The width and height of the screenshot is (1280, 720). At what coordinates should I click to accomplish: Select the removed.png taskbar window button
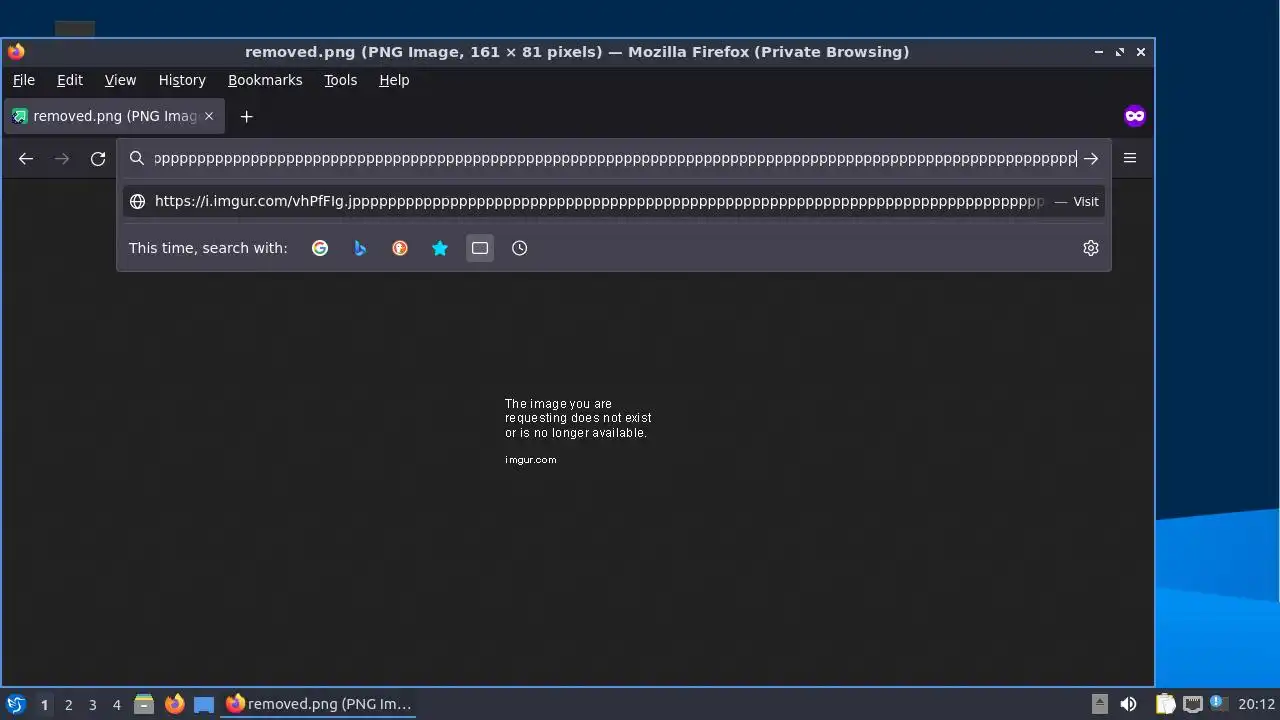click(319, 704)
